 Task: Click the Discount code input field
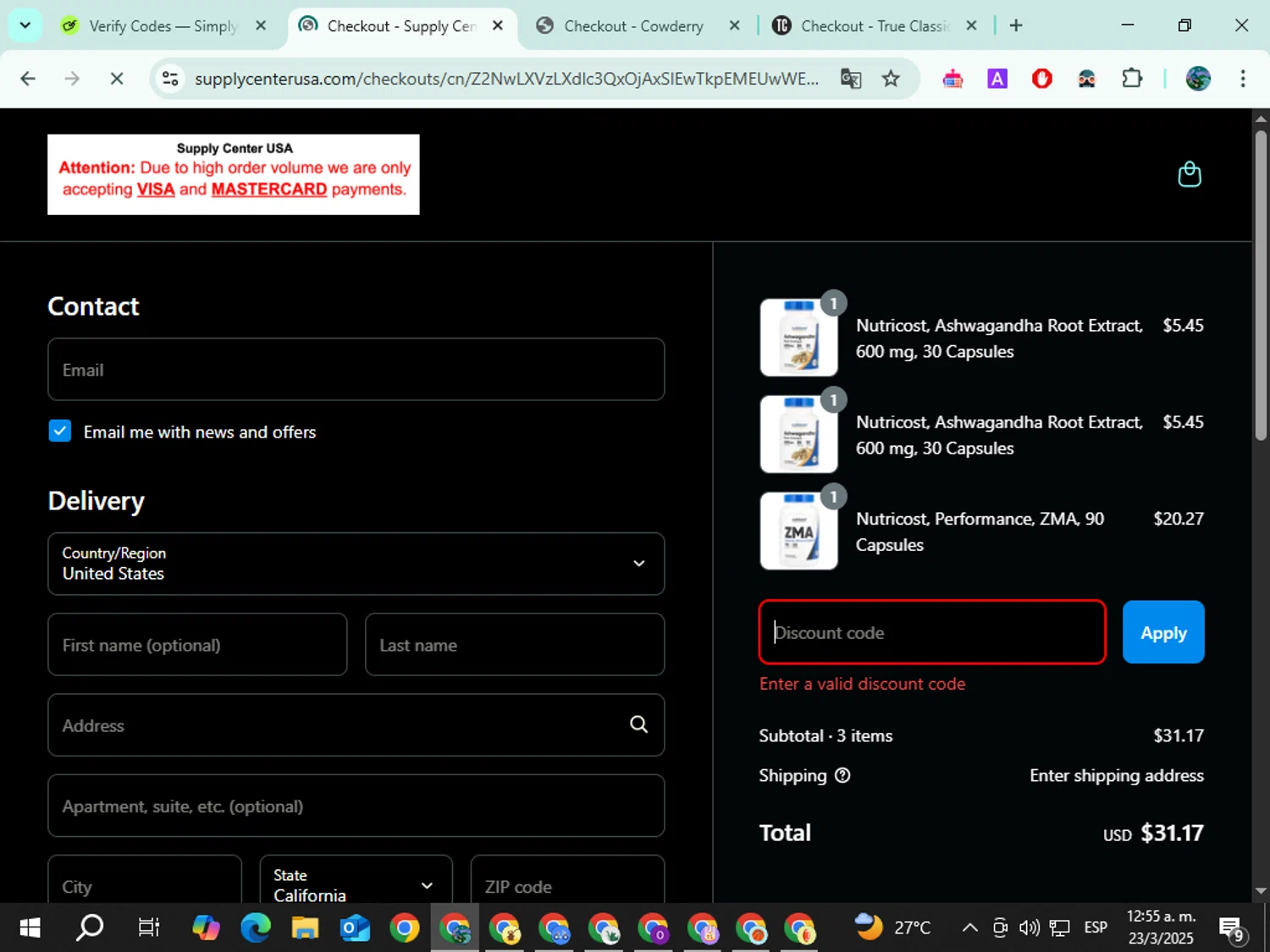tap(932, 632)
